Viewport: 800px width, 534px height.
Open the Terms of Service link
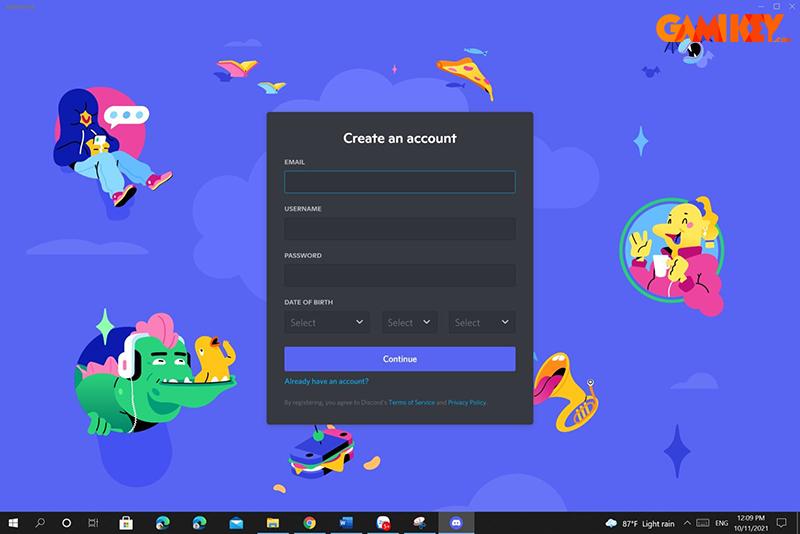click(411, 402)
